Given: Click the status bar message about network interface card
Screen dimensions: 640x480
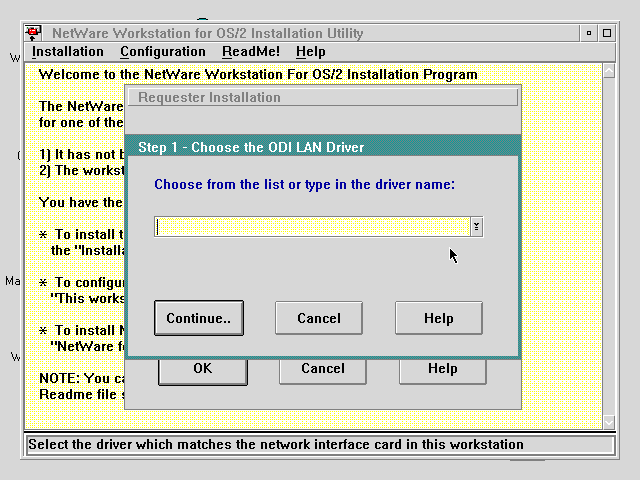Looking at the screenshot, I should click(x=276, y=444).
